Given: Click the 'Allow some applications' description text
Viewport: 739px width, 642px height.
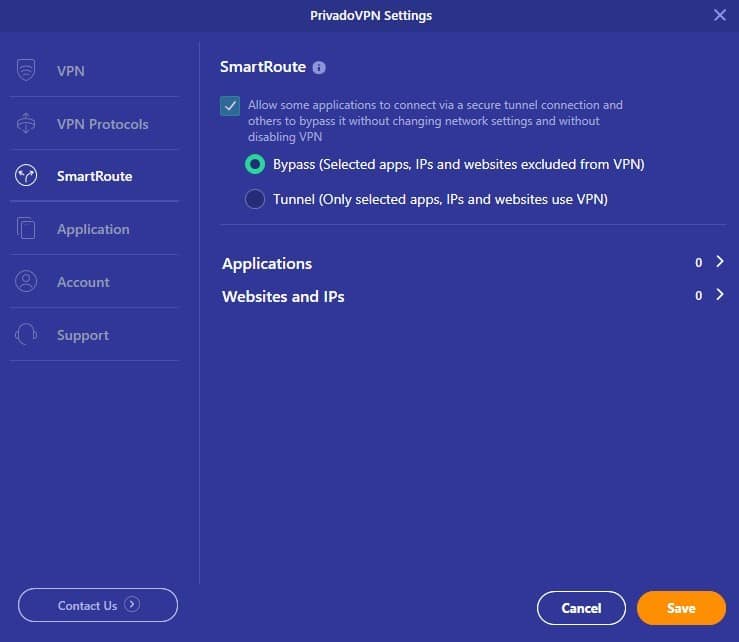Looking at the screenshot, I should tap(435, 121).
